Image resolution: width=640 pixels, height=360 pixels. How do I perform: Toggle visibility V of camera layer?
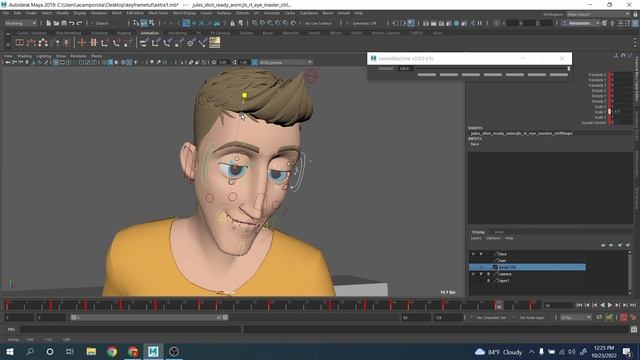[473, 274]
